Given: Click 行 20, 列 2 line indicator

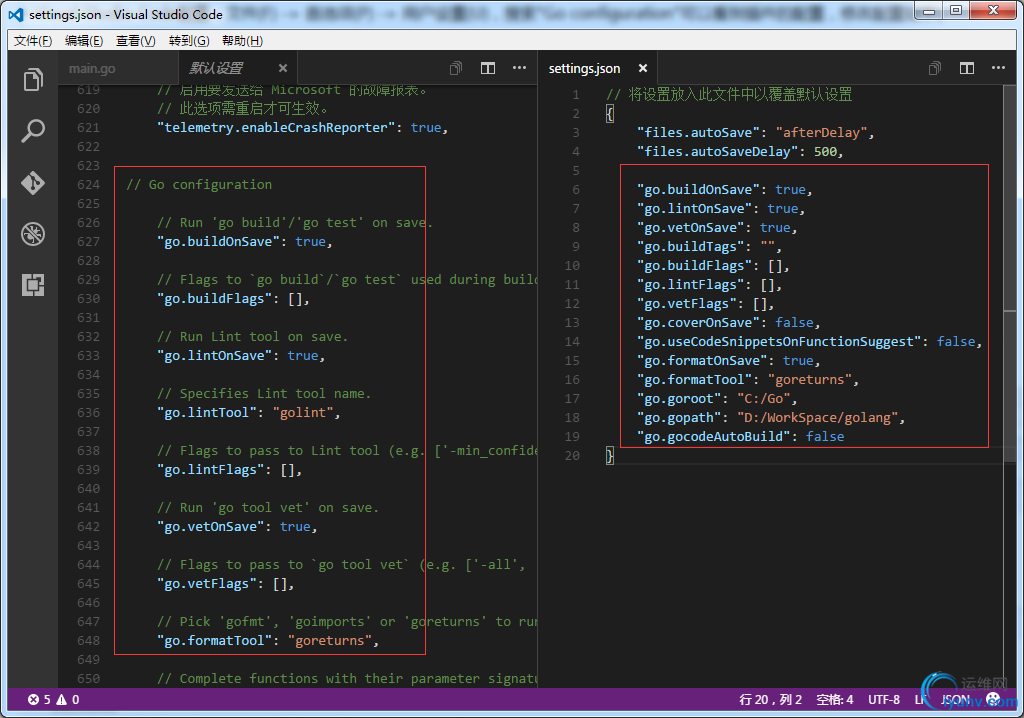Looking at the screenshot, I should [771, 700].
